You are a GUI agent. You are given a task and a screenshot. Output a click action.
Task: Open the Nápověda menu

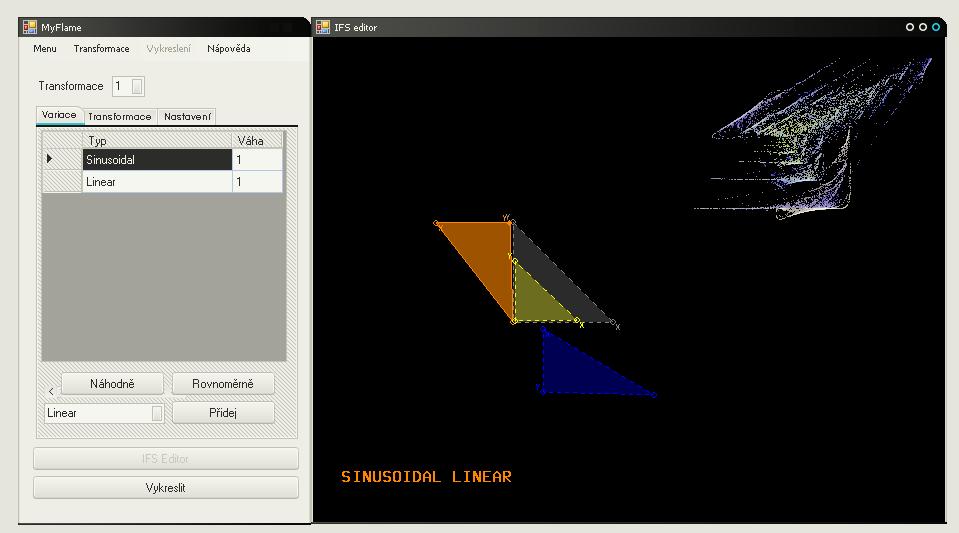pos(229,48)
